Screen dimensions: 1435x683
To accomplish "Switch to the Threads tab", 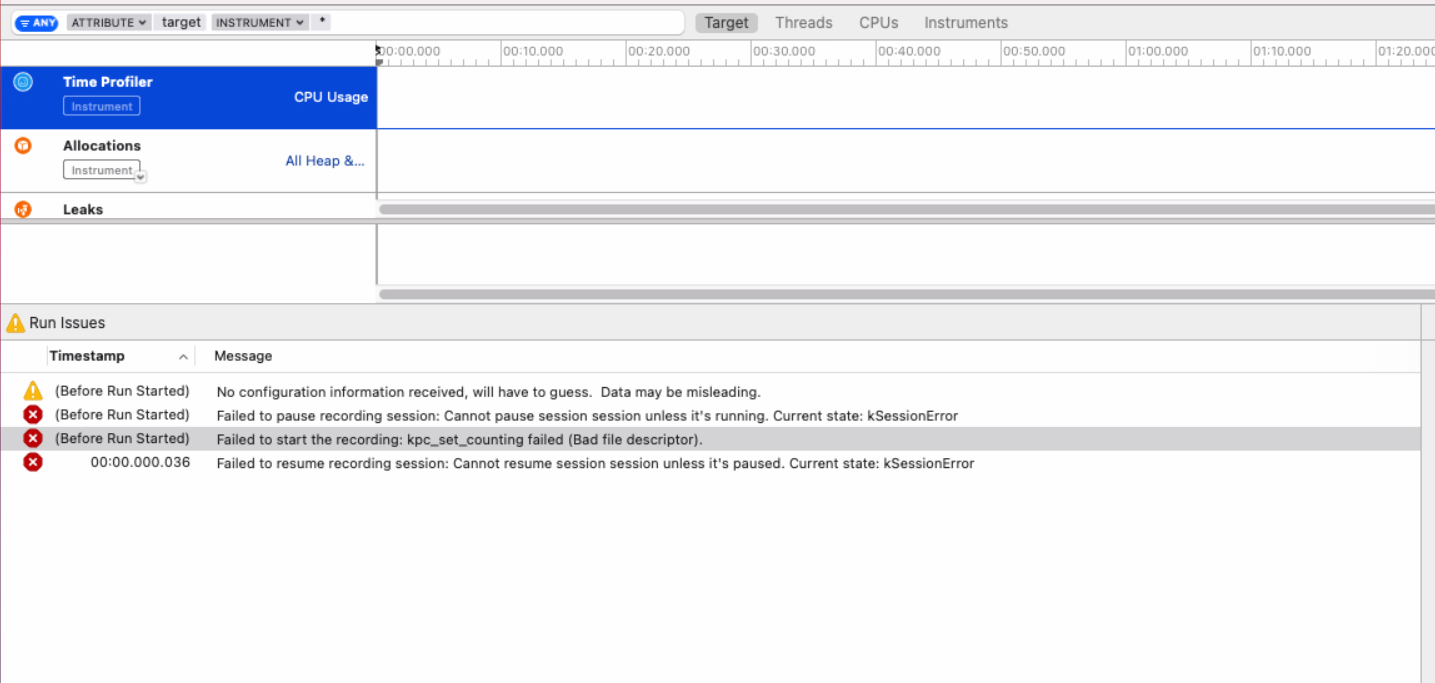I will point(804,22).
